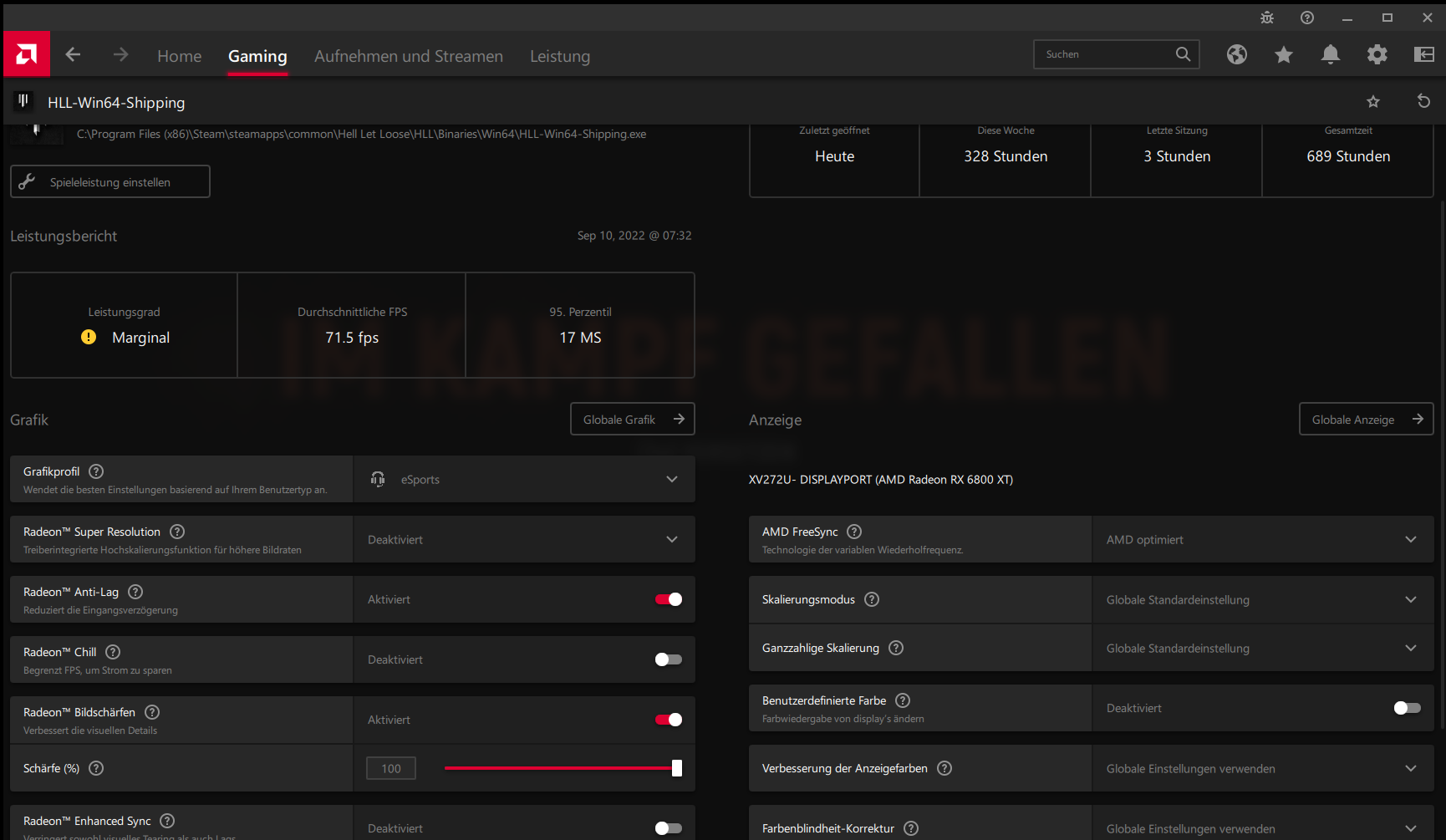Click the Durchschnittliche FPS tile
Screen dimensions: 1446x840
(352, 325)
